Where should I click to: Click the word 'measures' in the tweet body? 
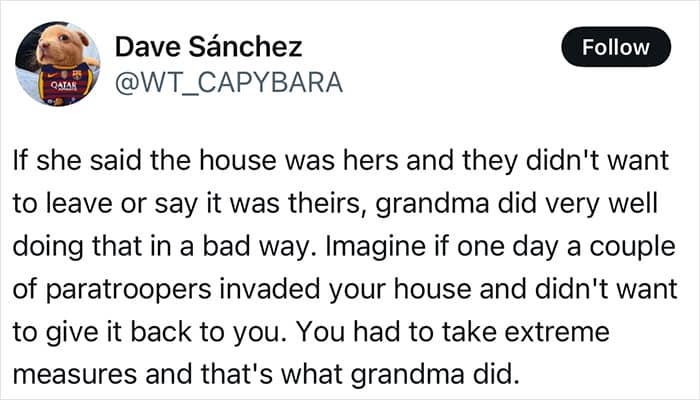click(x=75, y=375)
